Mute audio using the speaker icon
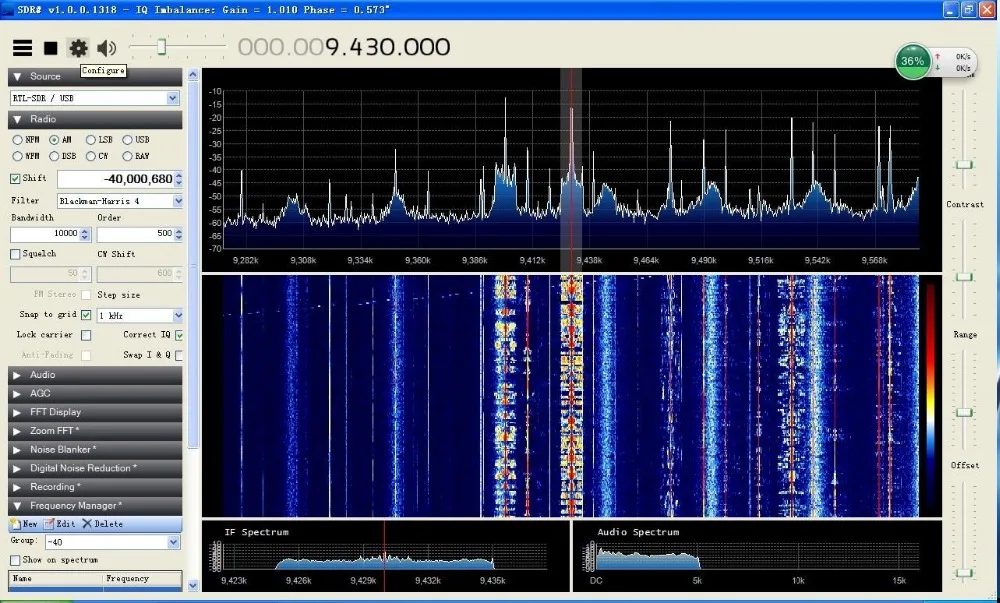Screen dimensions: 1000x603 tap(107, 47)
